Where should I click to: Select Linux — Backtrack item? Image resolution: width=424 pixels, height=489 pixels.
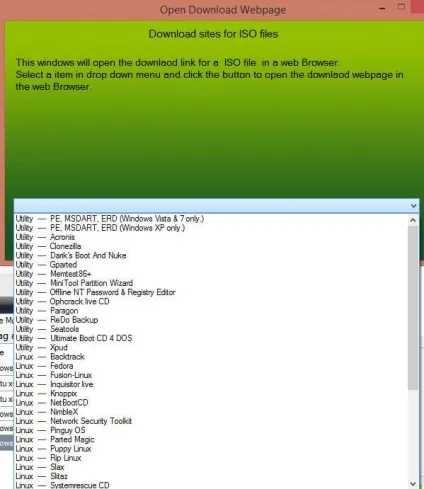coord(211,357)
